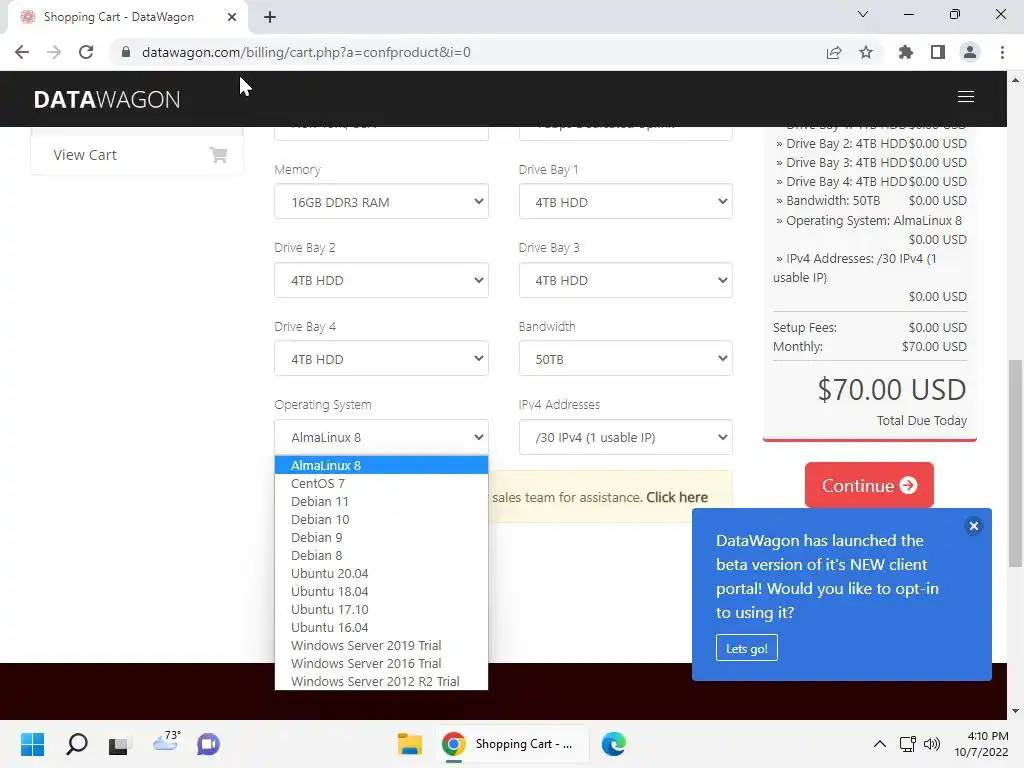The height and width of the screenshot is (768, 1024).
Task: Open the tab search chevron
Action: 863,14
